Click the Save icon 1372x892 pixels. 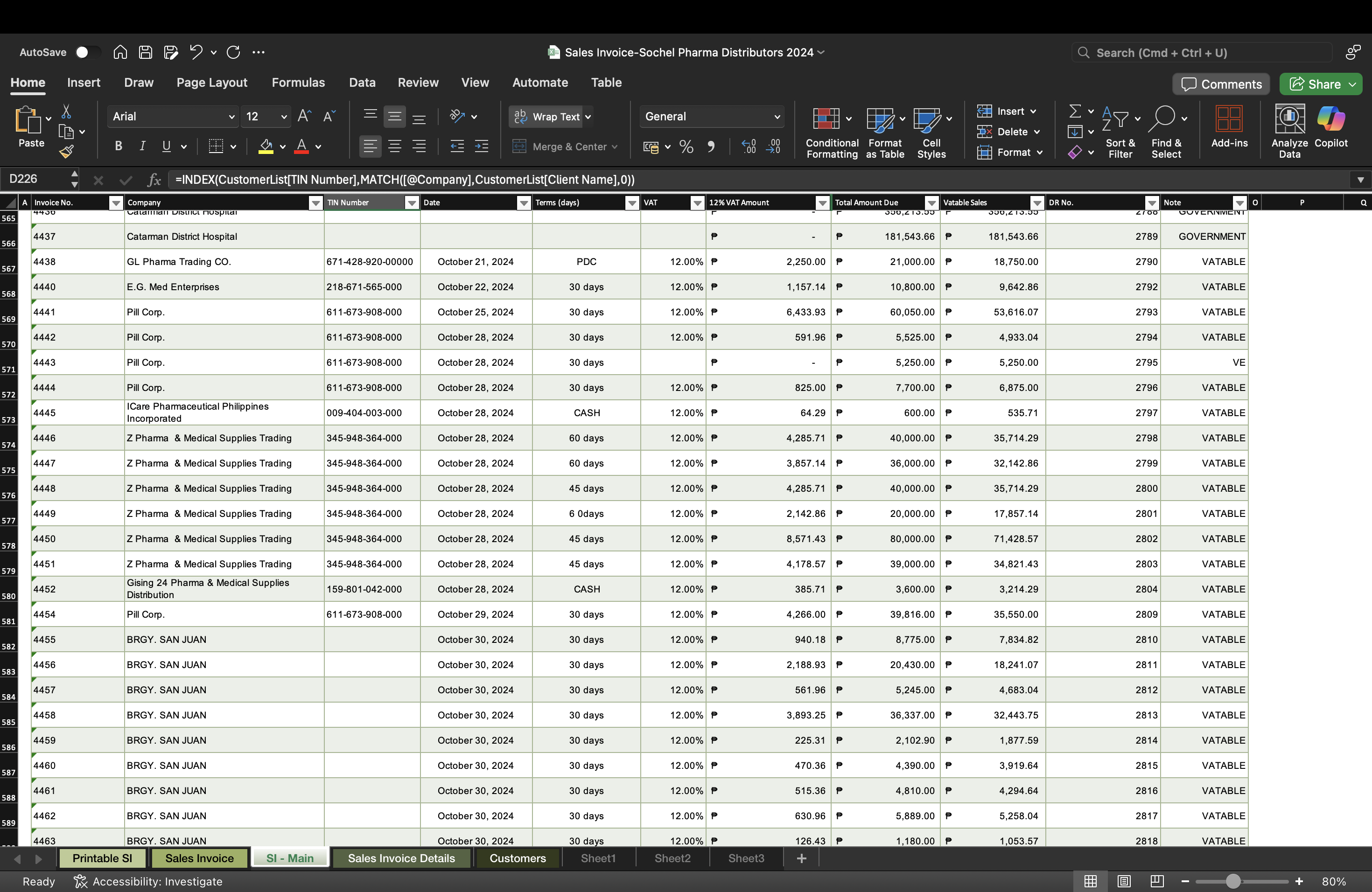(x=145, y=52)
